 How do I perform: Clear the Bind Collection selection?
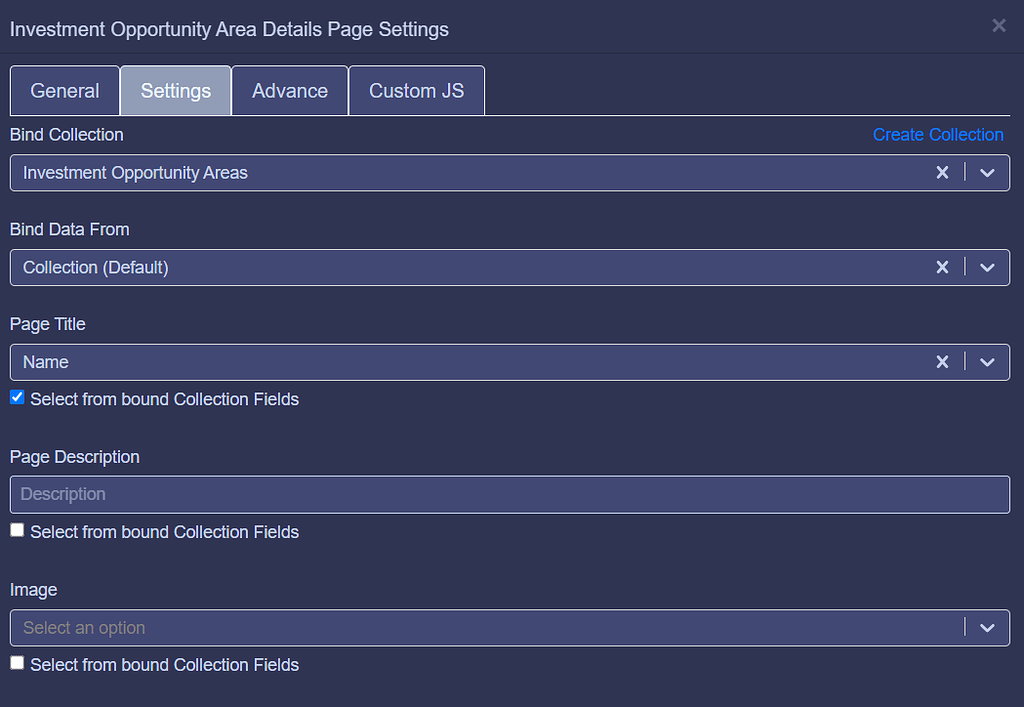click(x=942, y=173)
